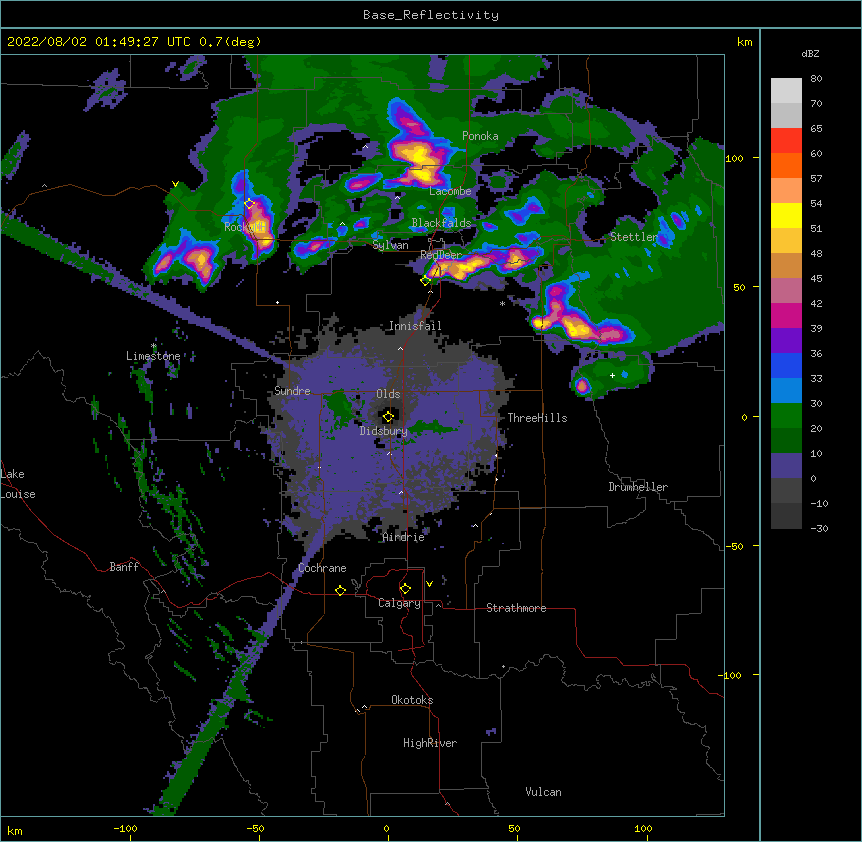Click the white asterisk above Limestone label
This screenshot has height=842, width=862.
click(x=153, y=346)
